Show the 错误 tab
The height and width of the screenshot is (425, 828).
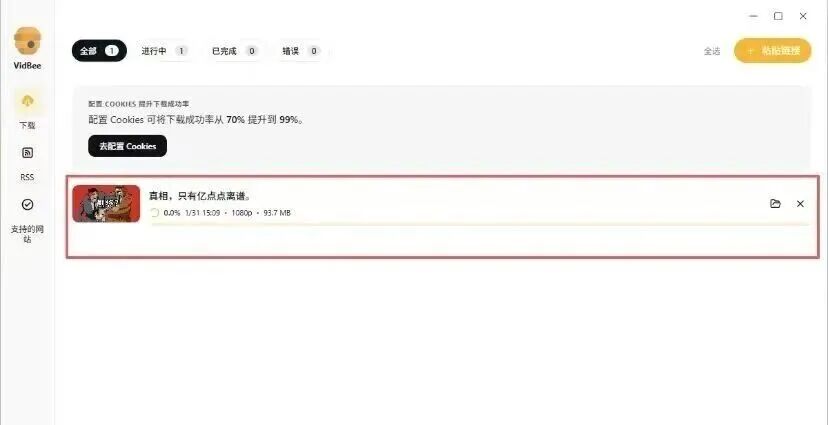pyautogui.click(x=301, y=51)
